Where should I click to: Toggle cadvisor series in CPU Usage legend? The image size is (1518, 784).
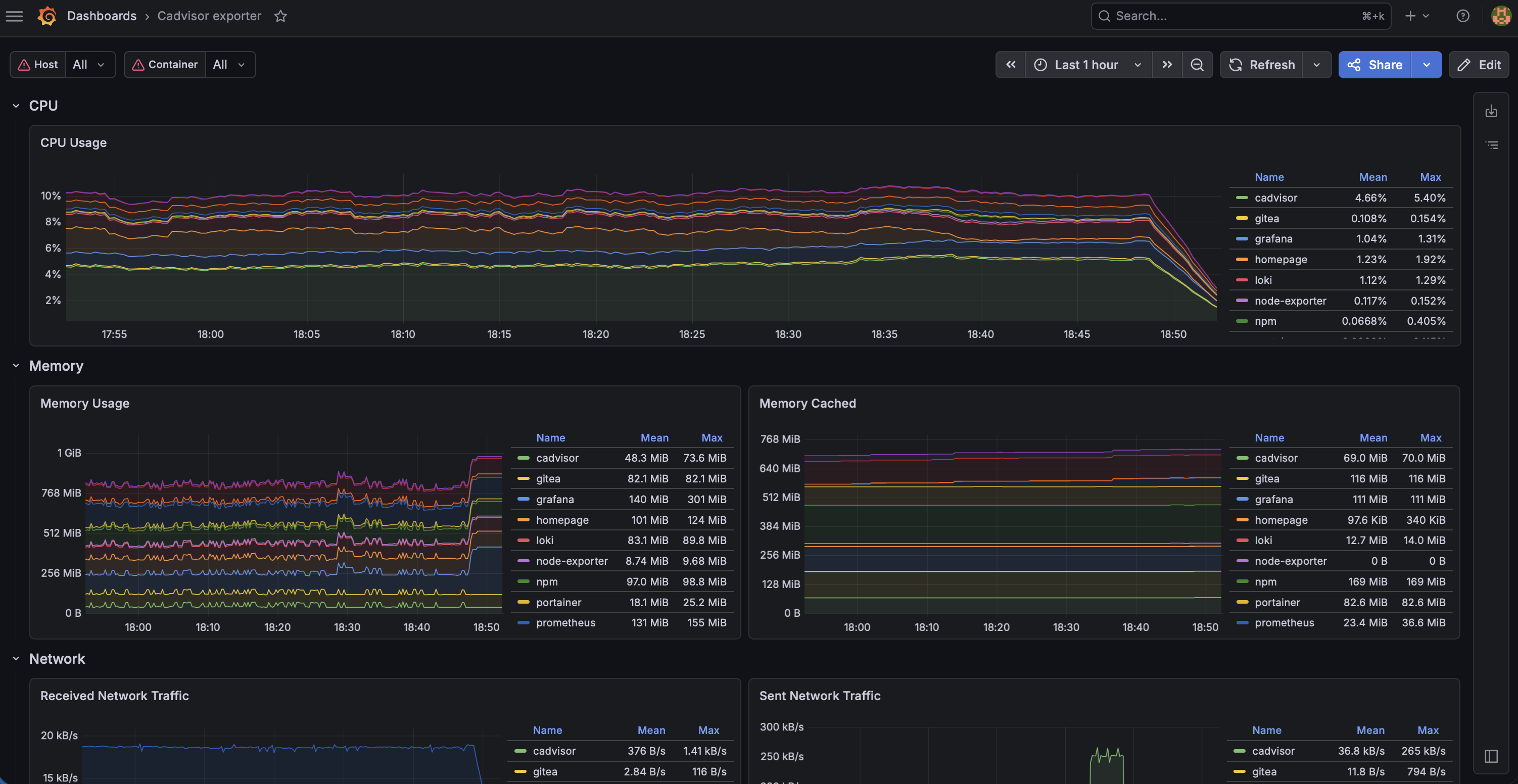[x=1276, y=198]
